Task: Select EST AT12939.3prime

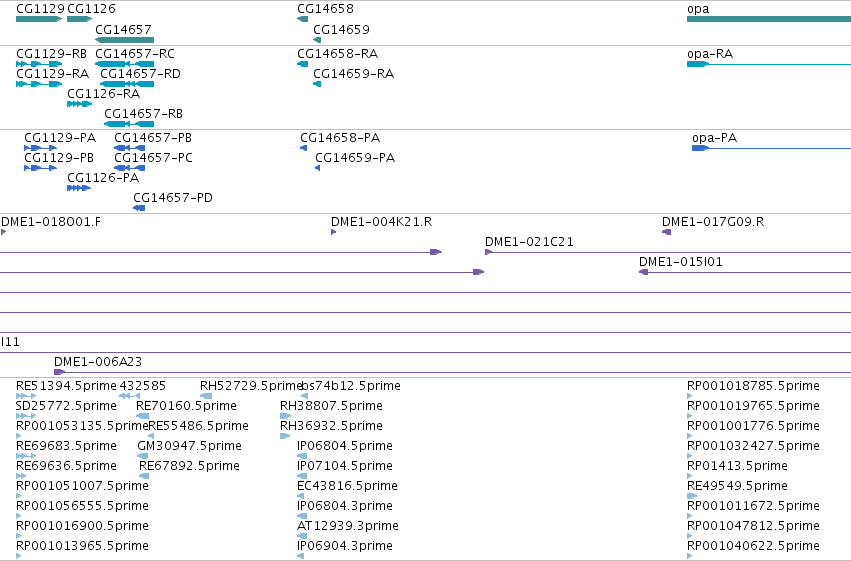Action: click(302, 536)
